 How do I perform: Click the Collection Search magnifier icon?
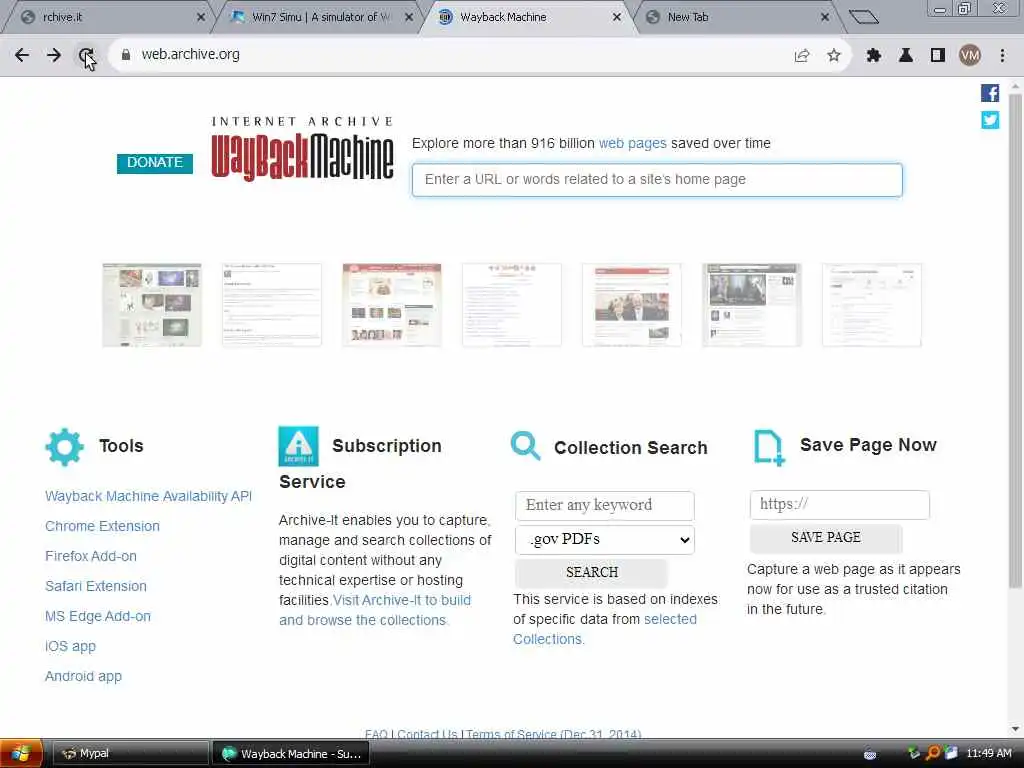(x=526, y=446)
